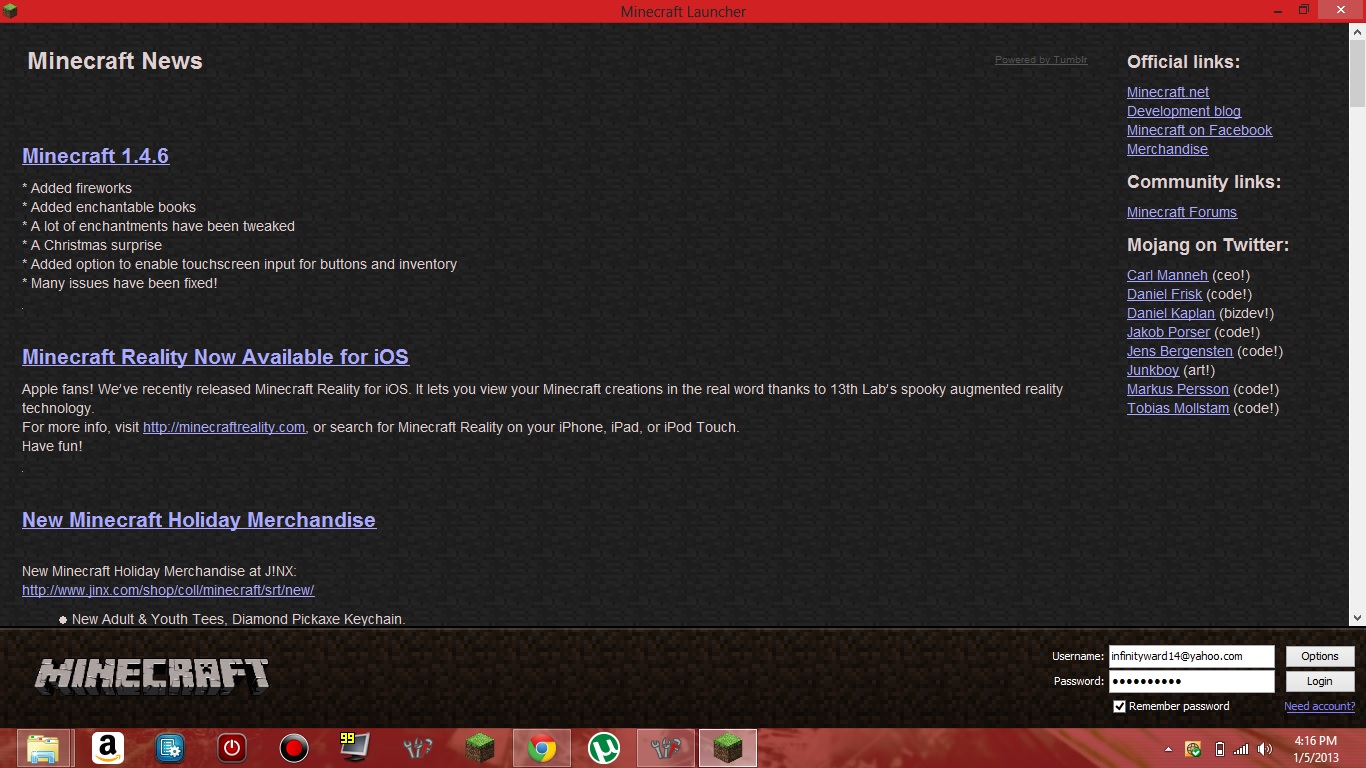Check the battery status tray icon
This screenshot has height=768, width=1366.
1219,749
